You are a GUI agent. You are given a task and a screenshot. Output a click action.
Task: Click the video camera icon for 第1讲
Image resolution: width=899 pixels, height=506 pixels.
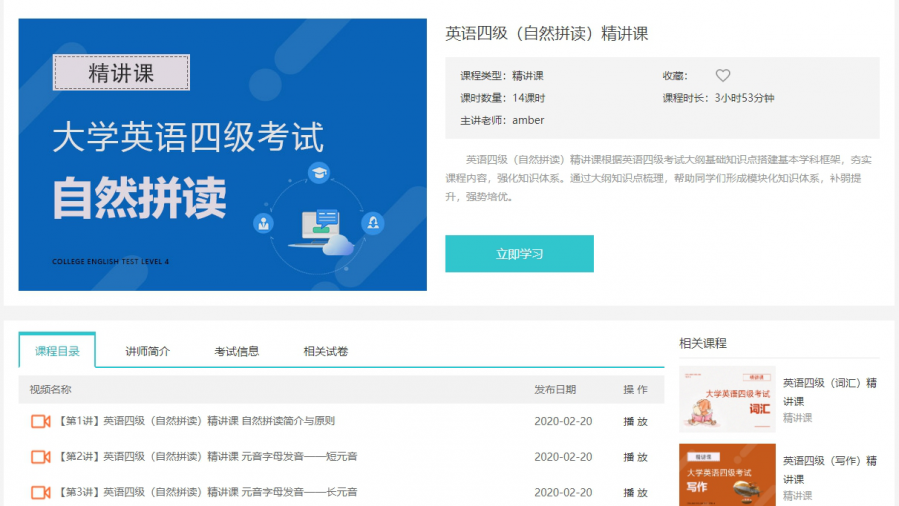[x=41, y=421]
